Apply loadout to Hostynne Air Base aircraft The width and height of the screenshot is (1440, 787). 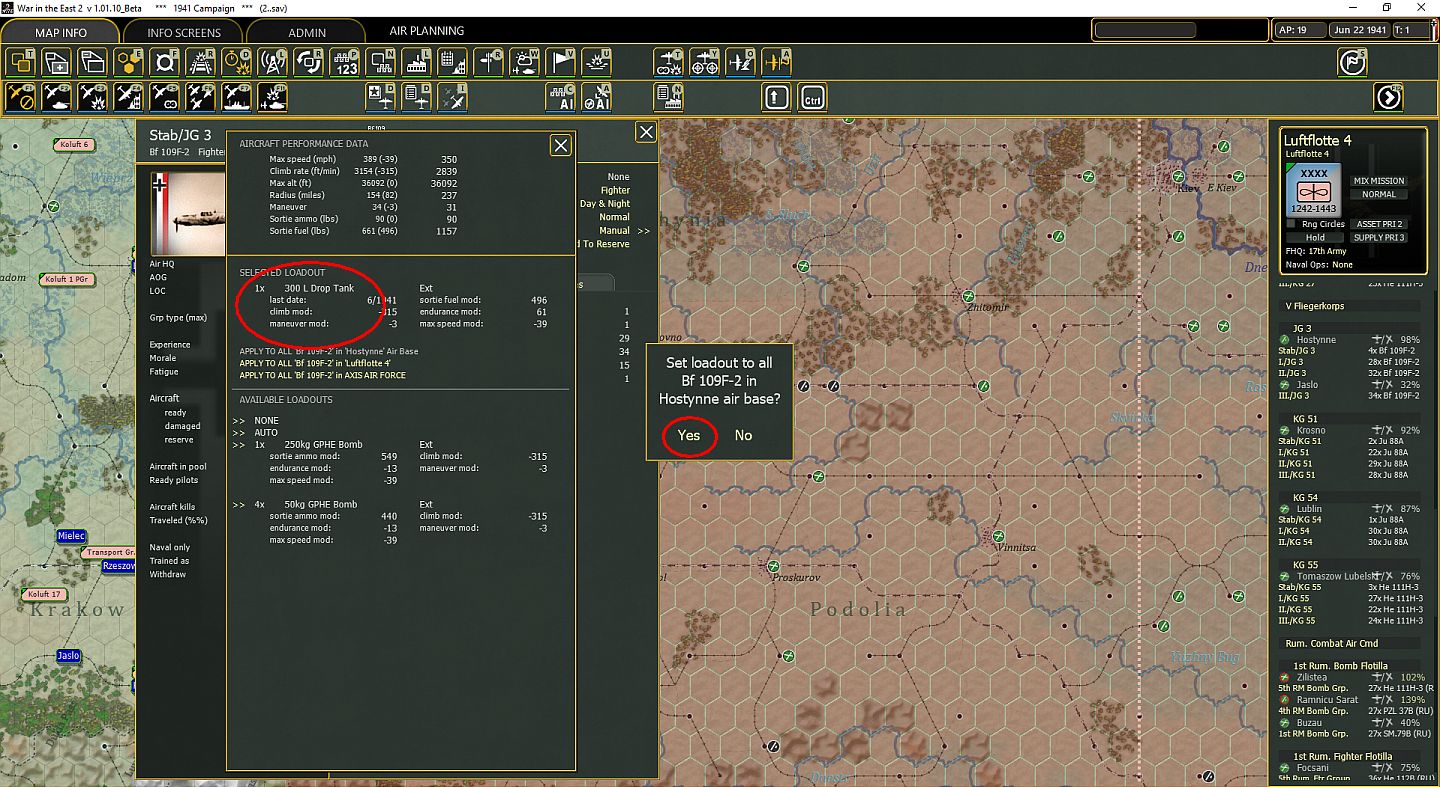(x=329, y=351)
